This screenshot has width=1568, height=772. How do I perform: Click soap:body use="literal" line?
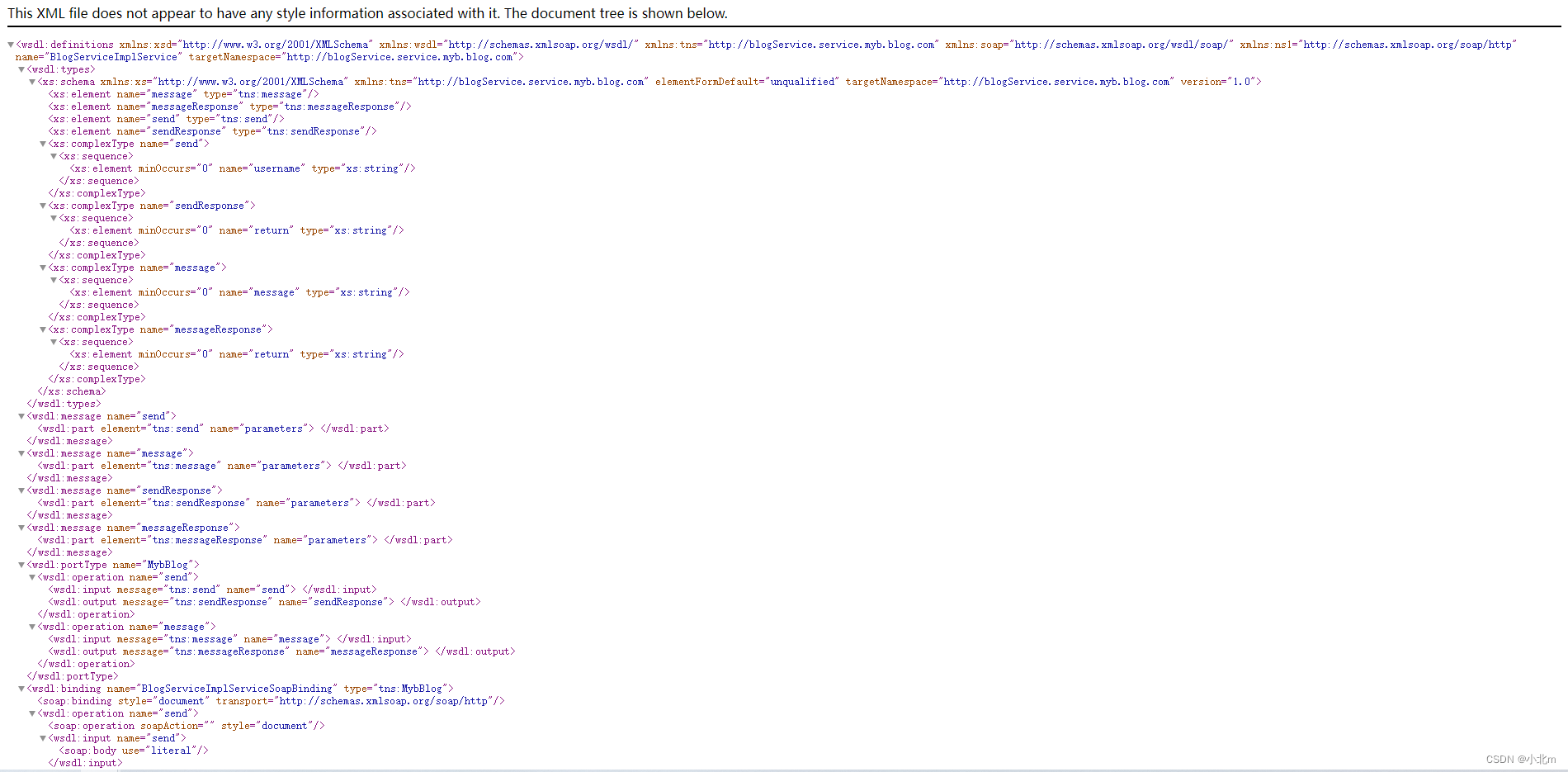(134, 751)
